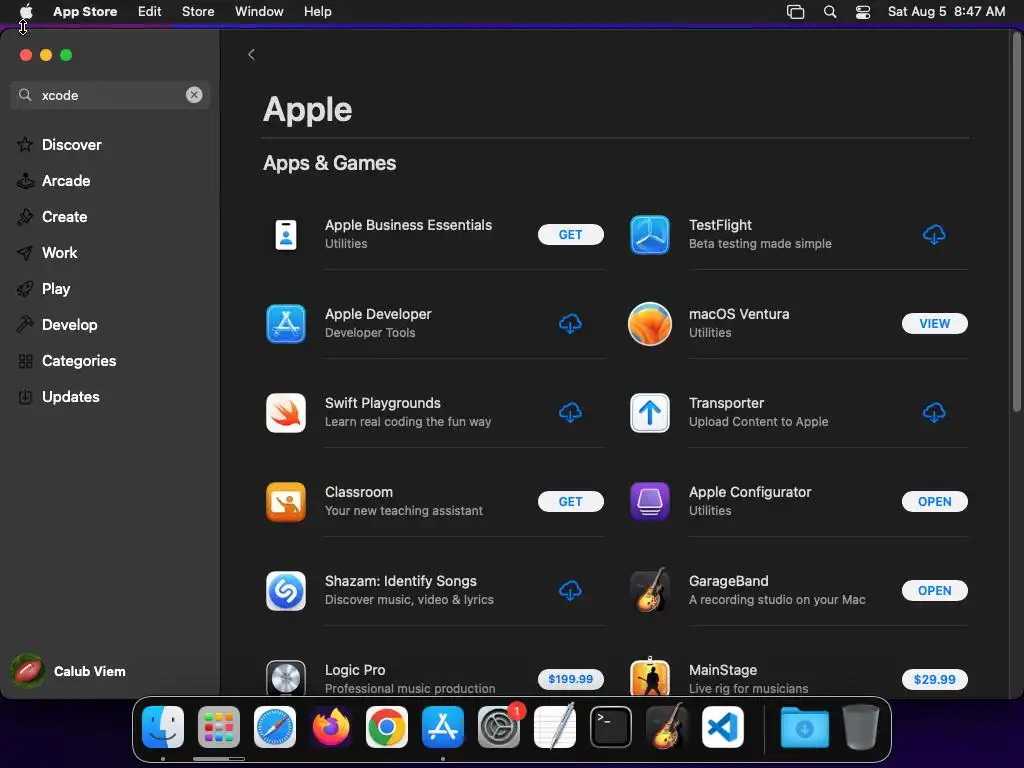
Task: Click View for macOS Ventura
Action: (x=935, y=323)
